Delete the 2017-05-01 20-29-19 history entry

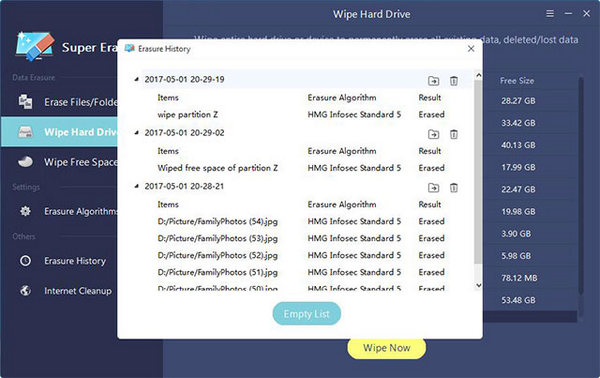pos(453,81)
